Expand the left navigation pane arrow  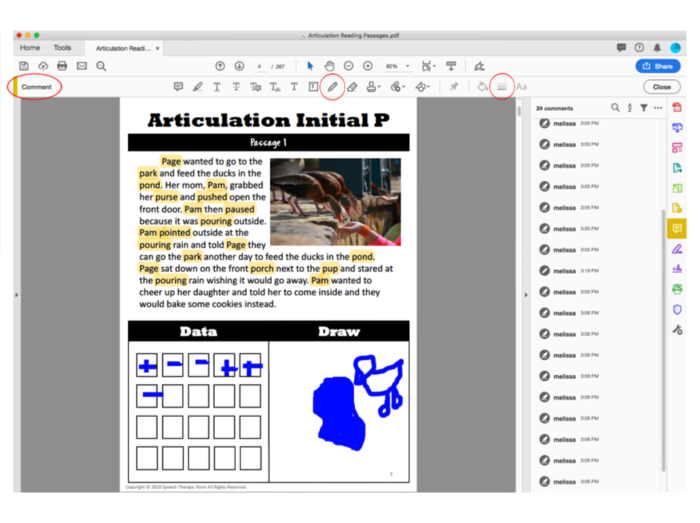coord(17,295)
